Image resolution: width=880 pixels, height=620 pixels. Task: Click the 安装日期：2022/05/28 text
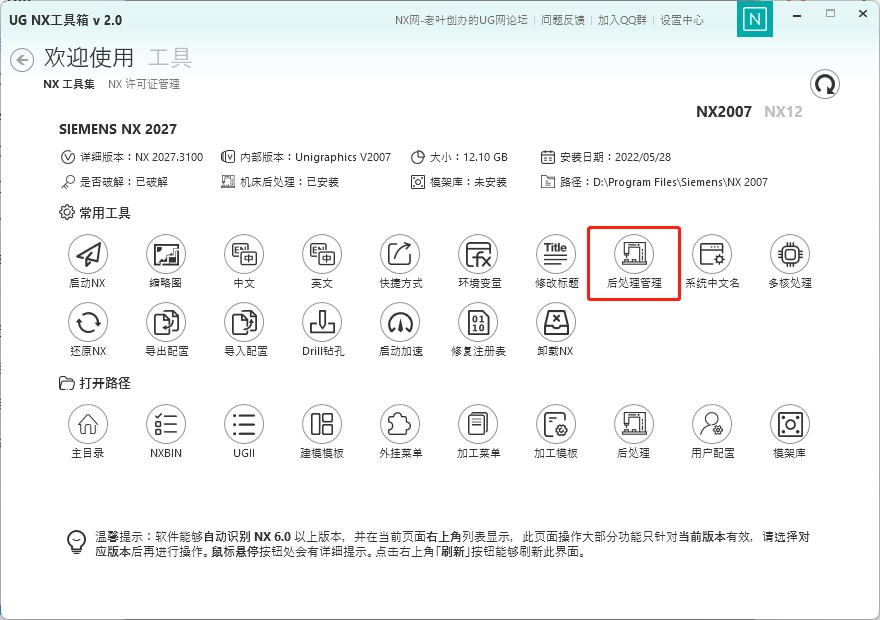(616, 157)
